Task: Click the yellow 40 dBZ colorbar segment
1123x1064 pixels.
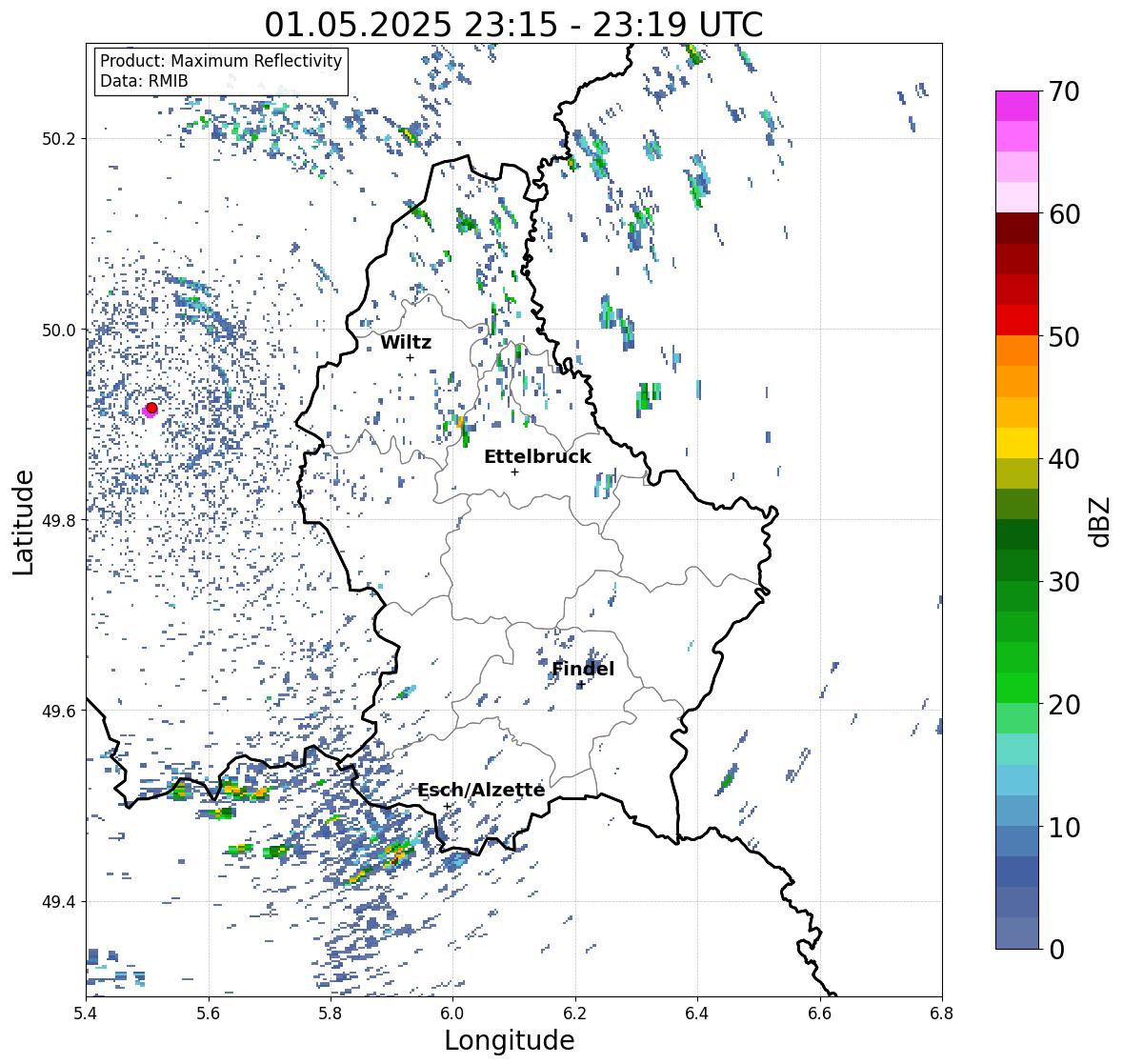Action: click(x=1017, y=443)
